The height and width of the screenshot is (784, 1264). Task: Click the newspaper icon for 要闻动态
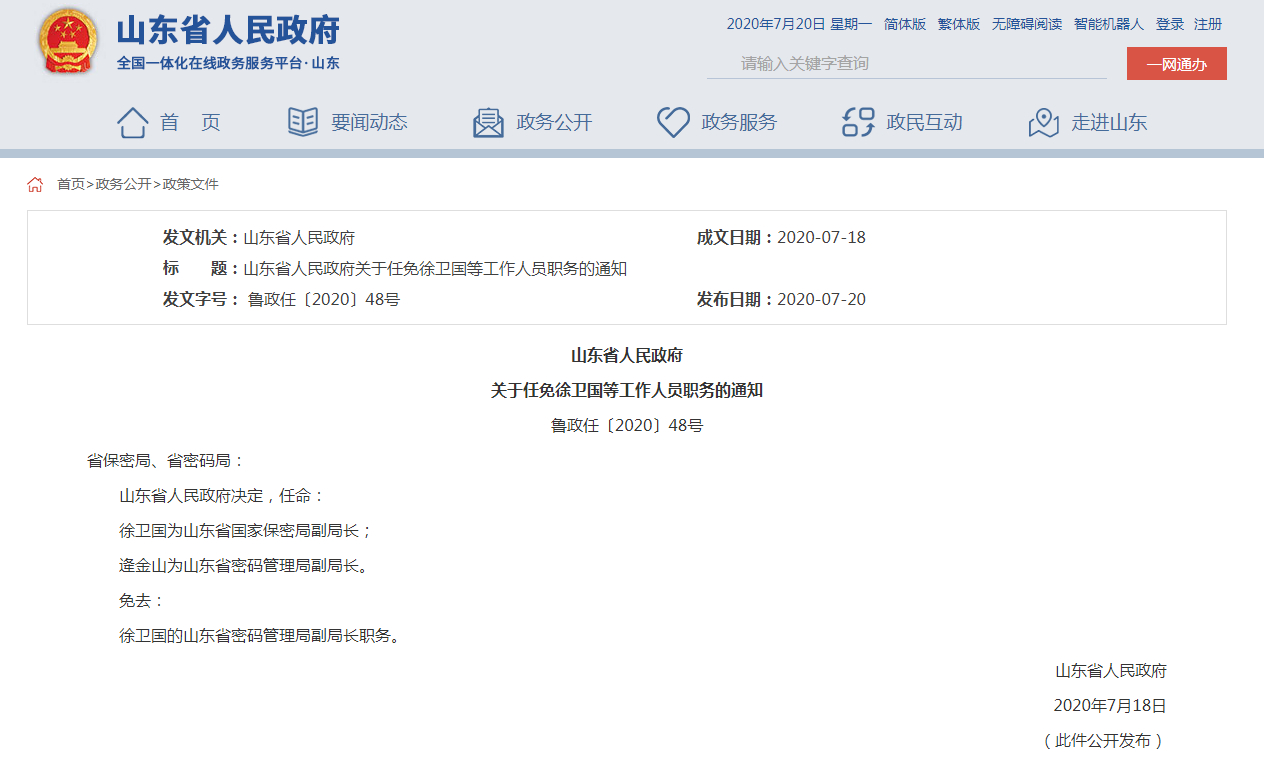[x=303, y=122]
